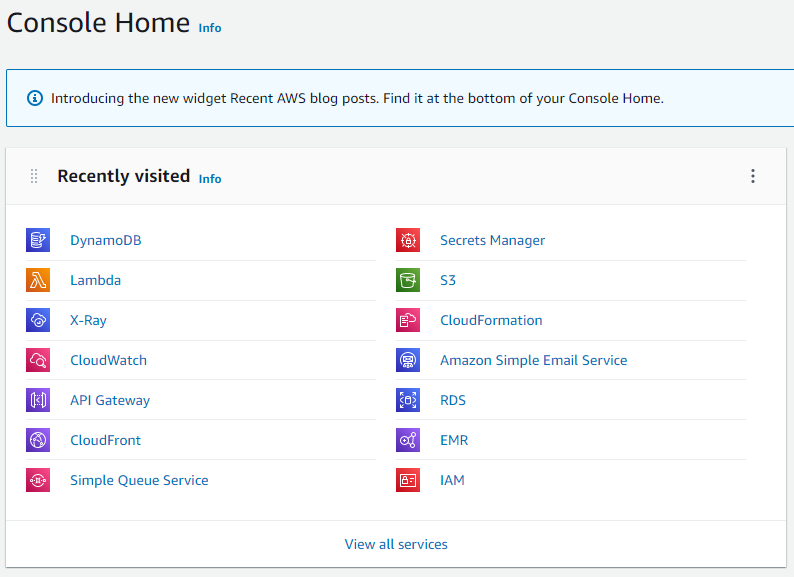Click the info icon in the announcement banner

click(35, 98)
